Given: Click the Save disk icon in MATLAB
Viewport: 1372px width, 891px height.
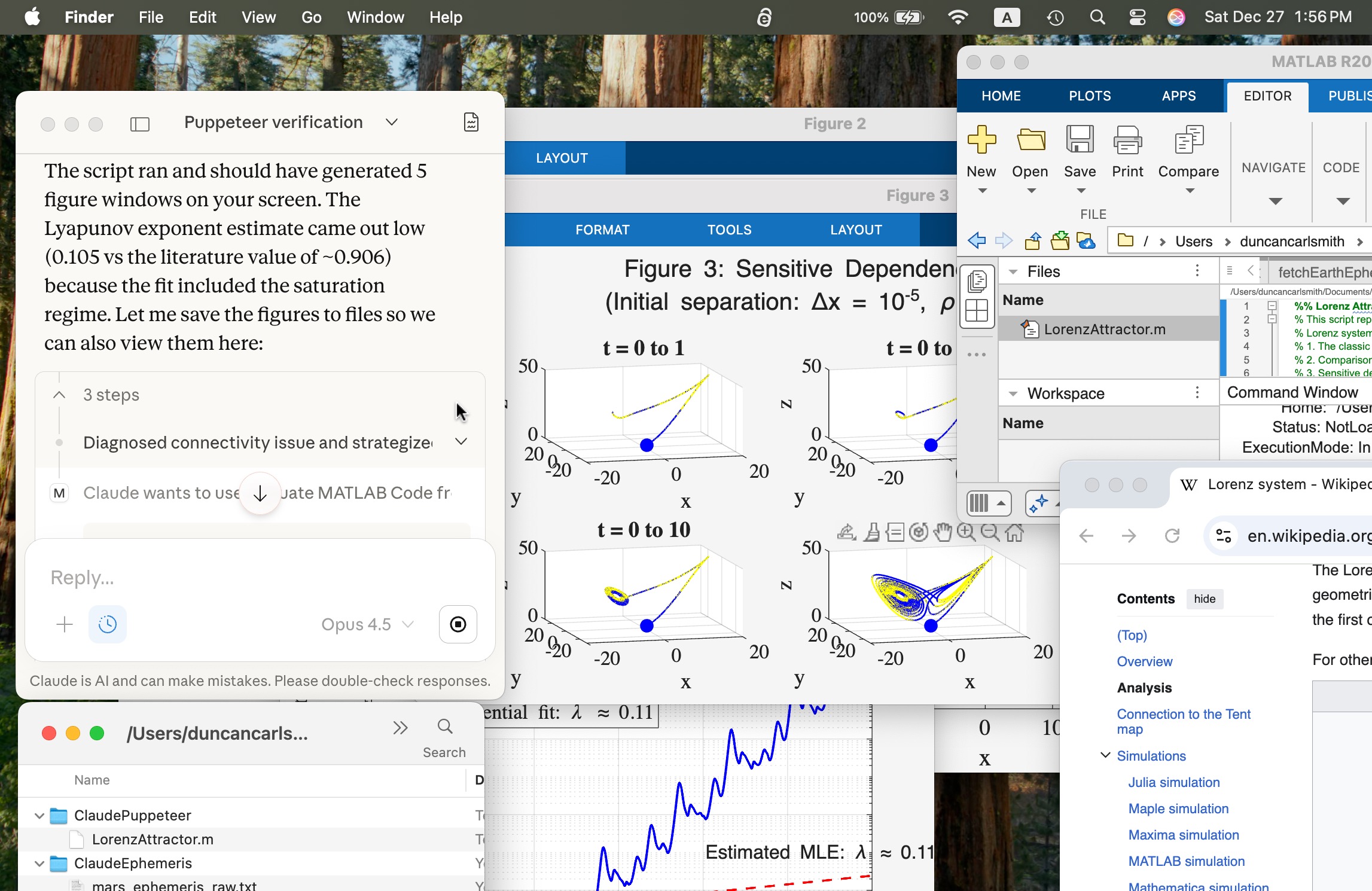Looking at the screenshot, I should 1080,140.
